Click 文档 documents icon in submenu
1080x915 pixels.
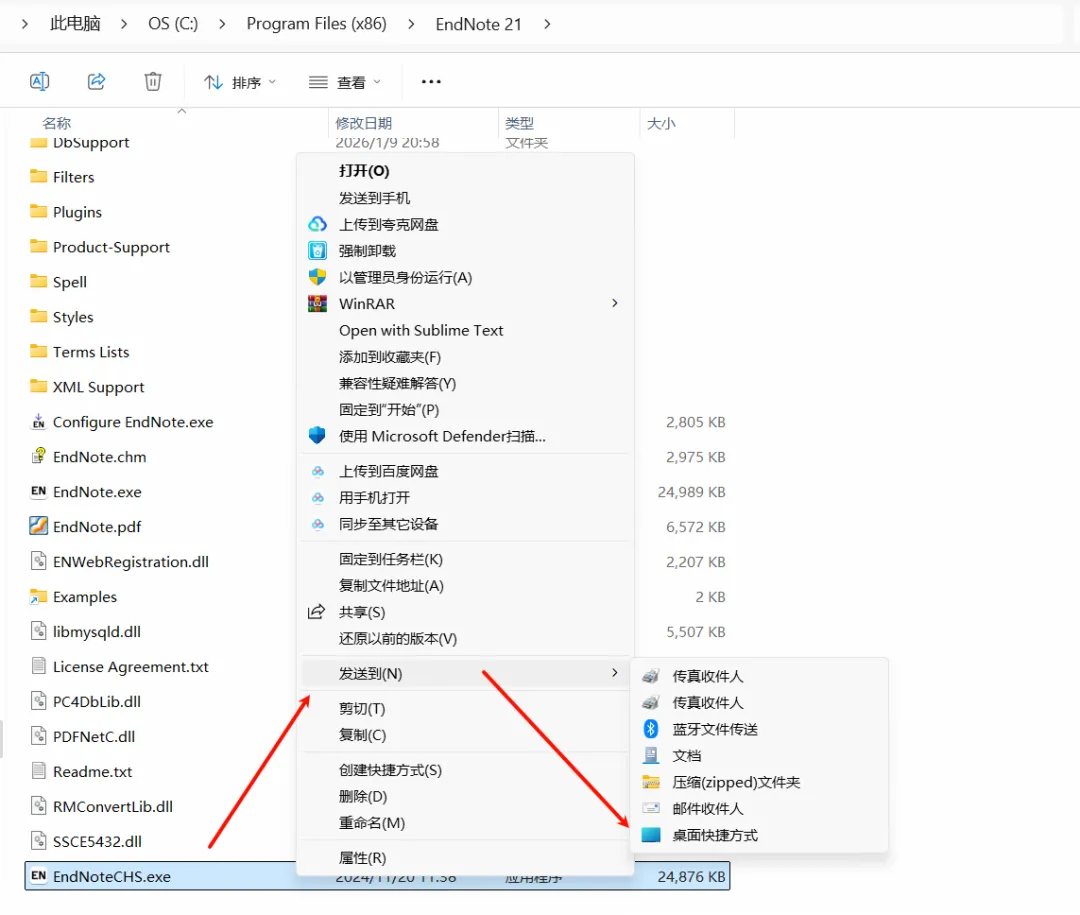(651, 755)
